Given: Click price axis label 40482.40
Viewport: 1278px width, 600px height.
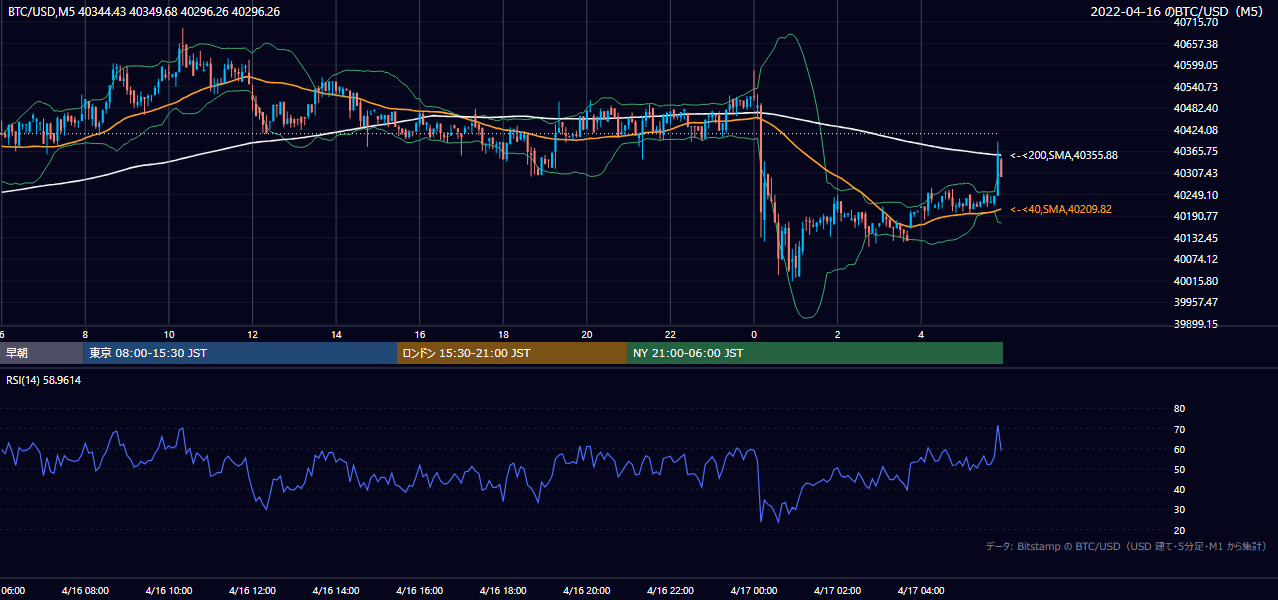Looking at the screenshot, I should click(x=1195, y=108).
